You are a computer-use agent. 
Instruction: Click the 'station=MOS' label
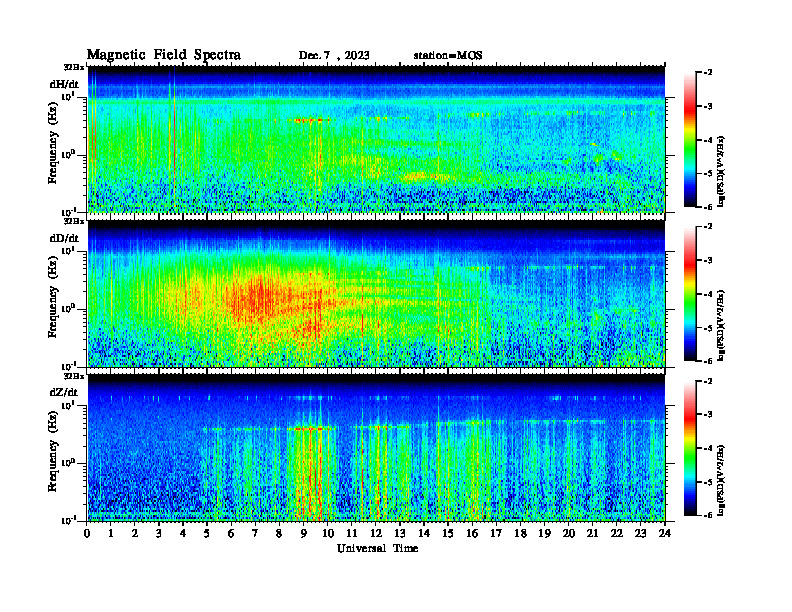pyautogui.click(x=448, y=56)
